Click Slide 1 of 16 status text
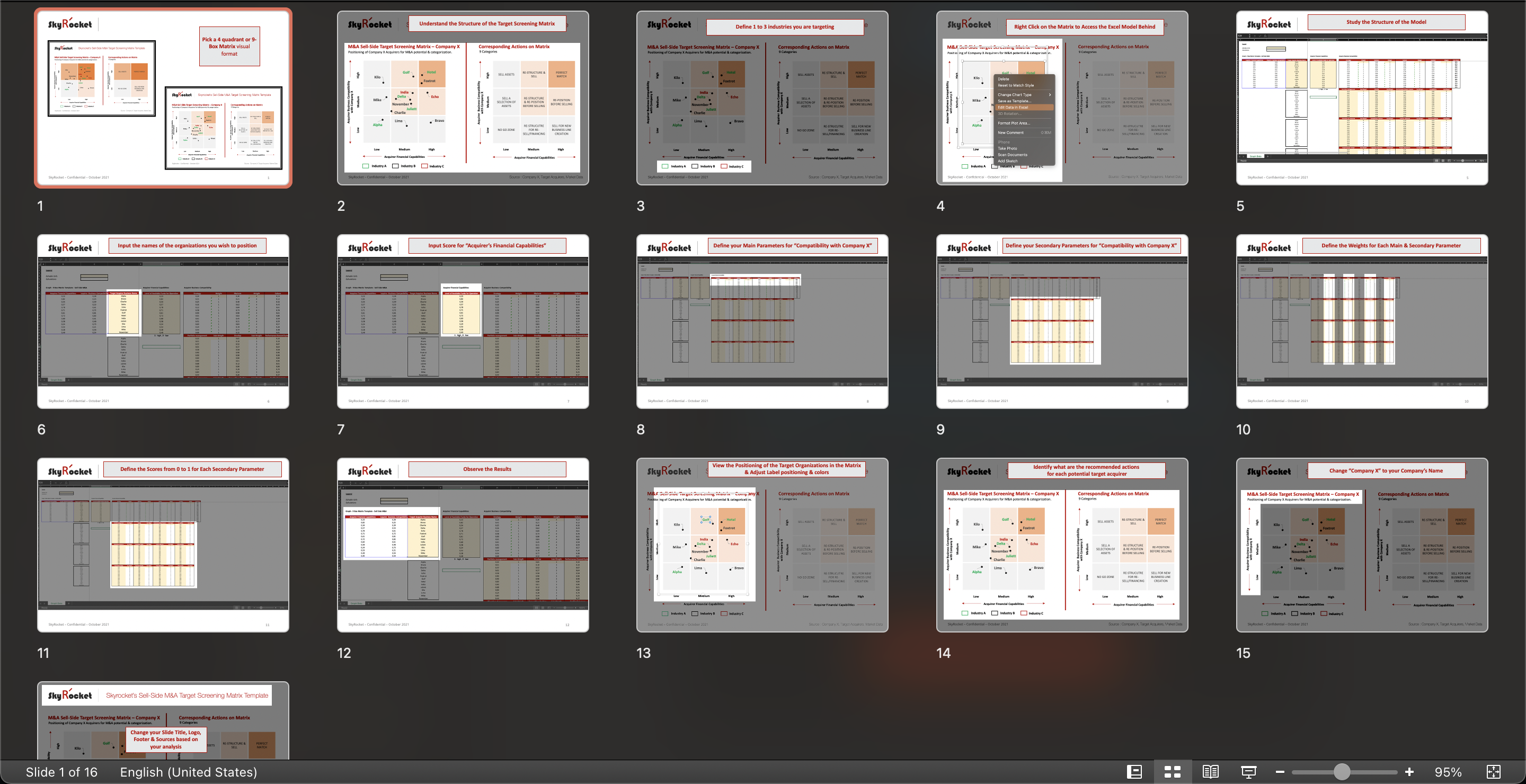The width and height of the screenshot is (1526, 784). 61,772
